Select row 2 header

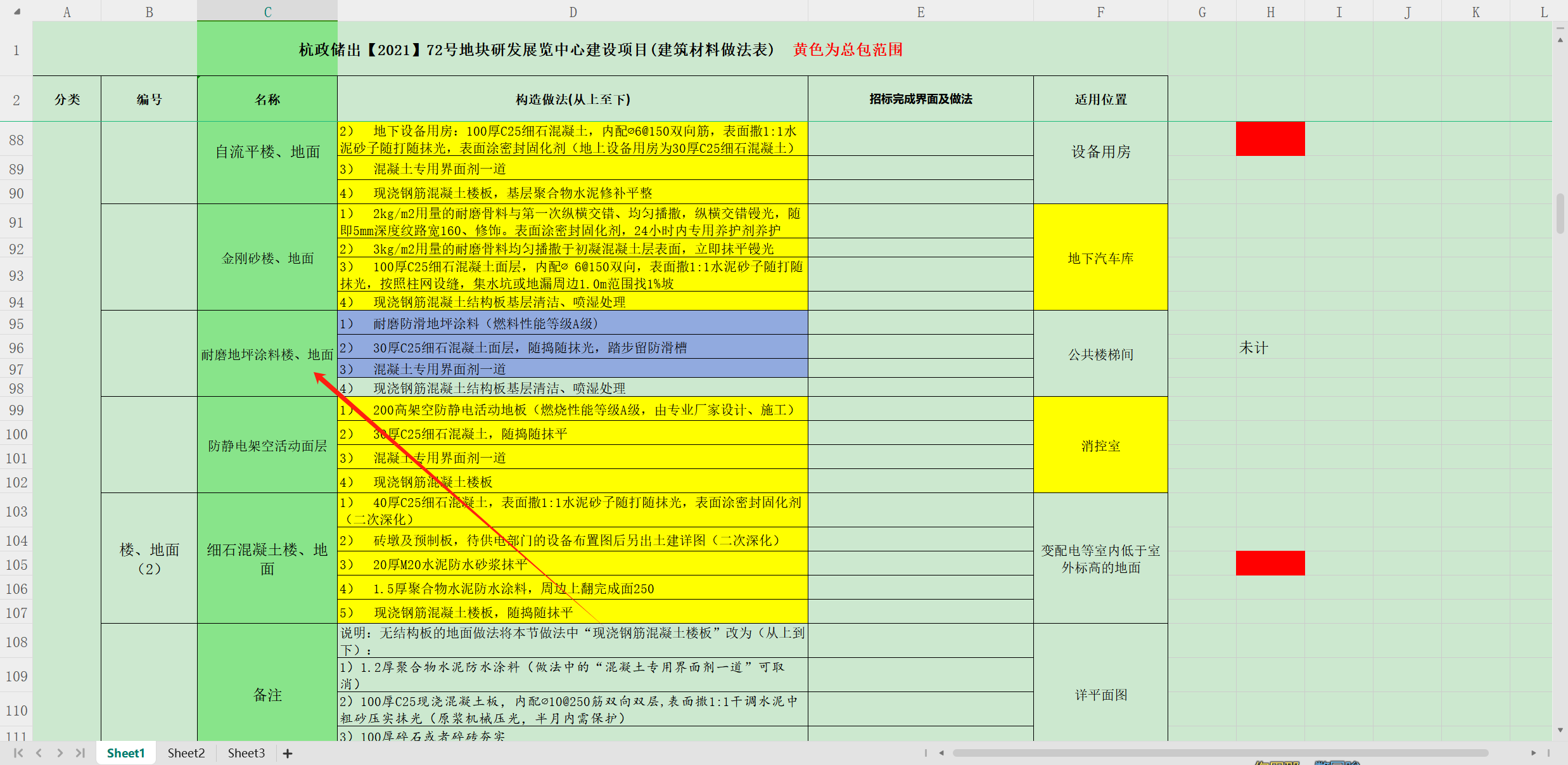coord(16,100)
